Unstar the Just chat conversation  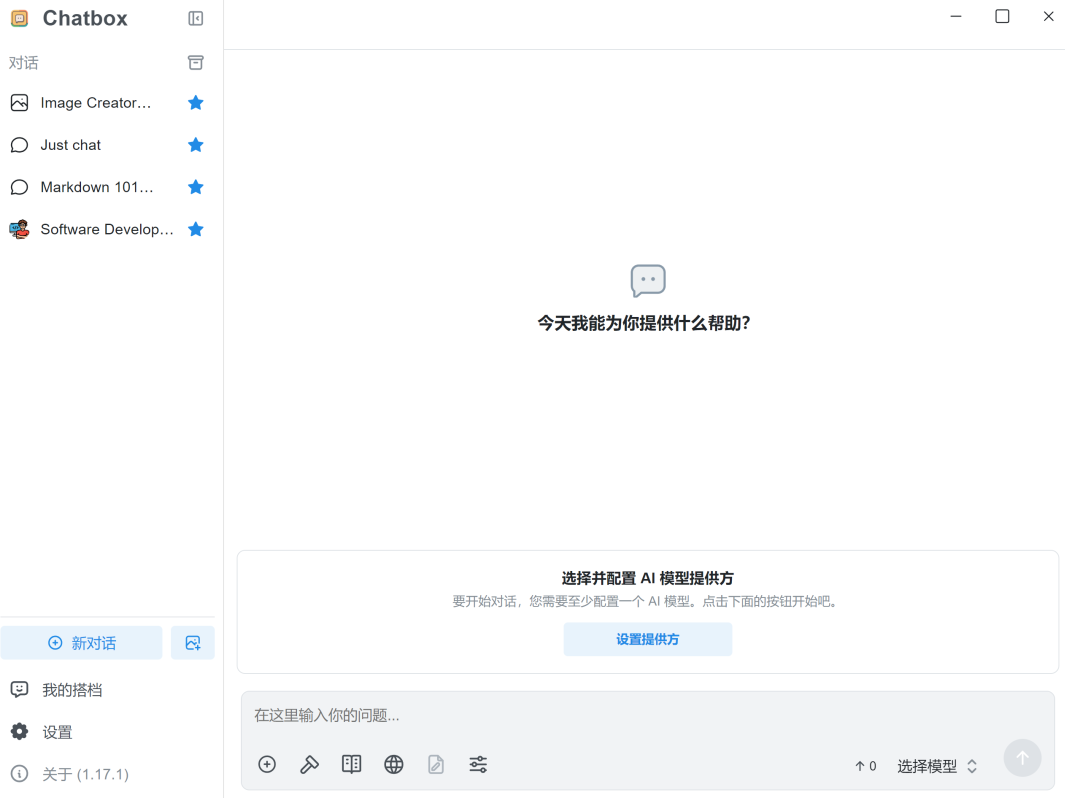click(196, 145)
